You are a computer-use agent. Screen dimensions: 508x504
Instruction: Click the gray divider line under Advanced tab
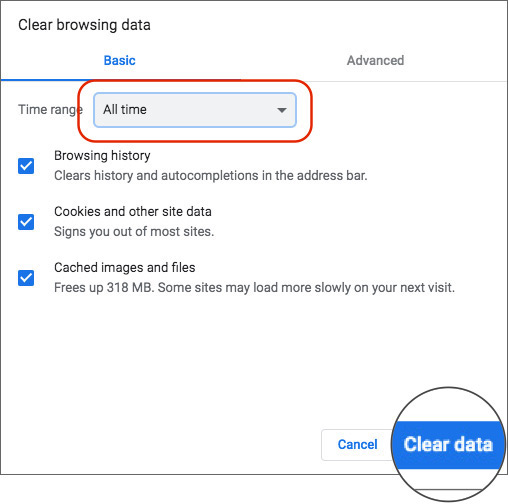point(374,81)
